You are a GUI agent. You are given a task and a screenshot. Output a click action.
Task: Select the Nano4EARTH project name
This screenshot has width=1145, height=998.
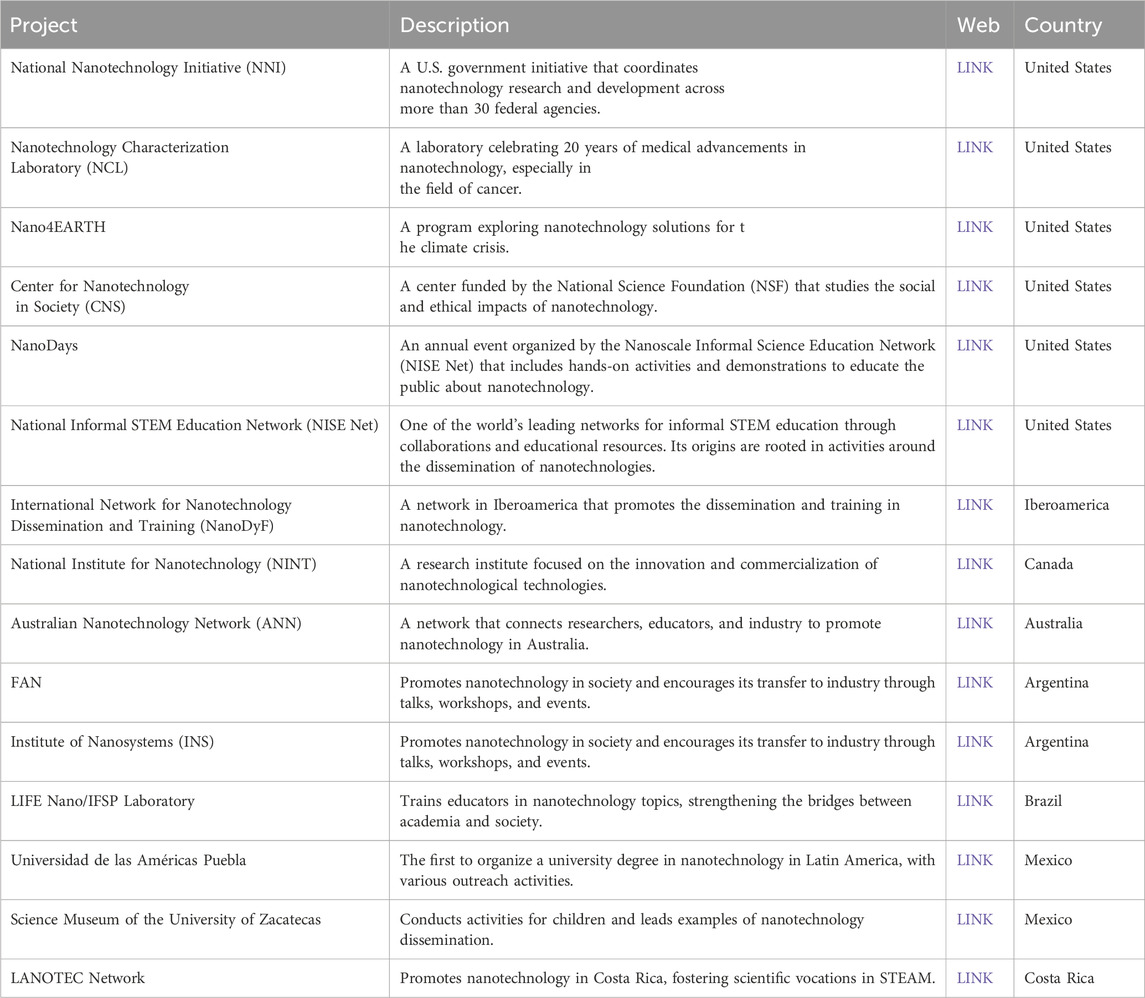click(x=58, y=227)
